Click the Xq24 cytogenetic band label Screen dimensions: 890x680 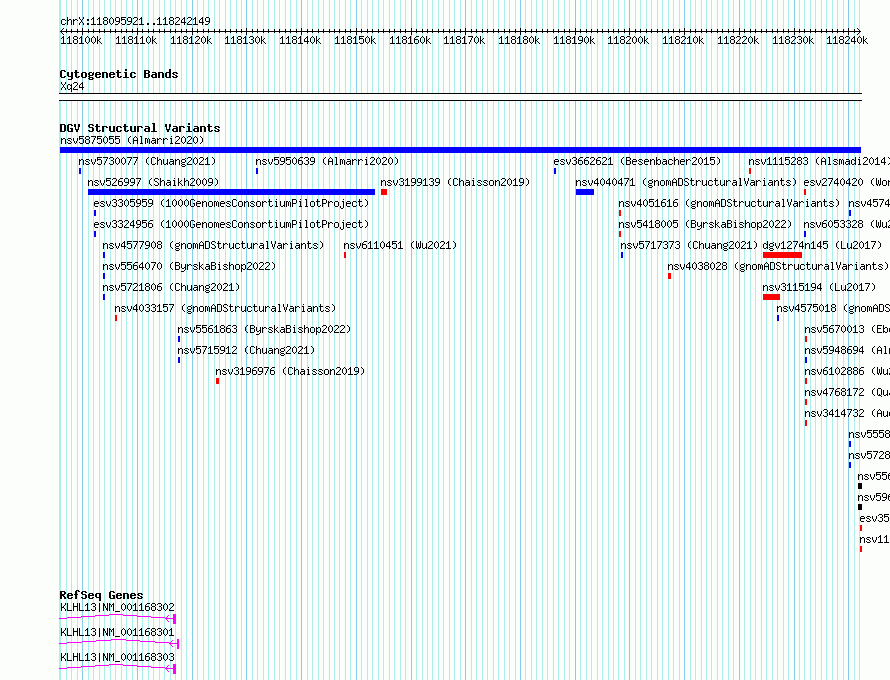click(72, 86)
